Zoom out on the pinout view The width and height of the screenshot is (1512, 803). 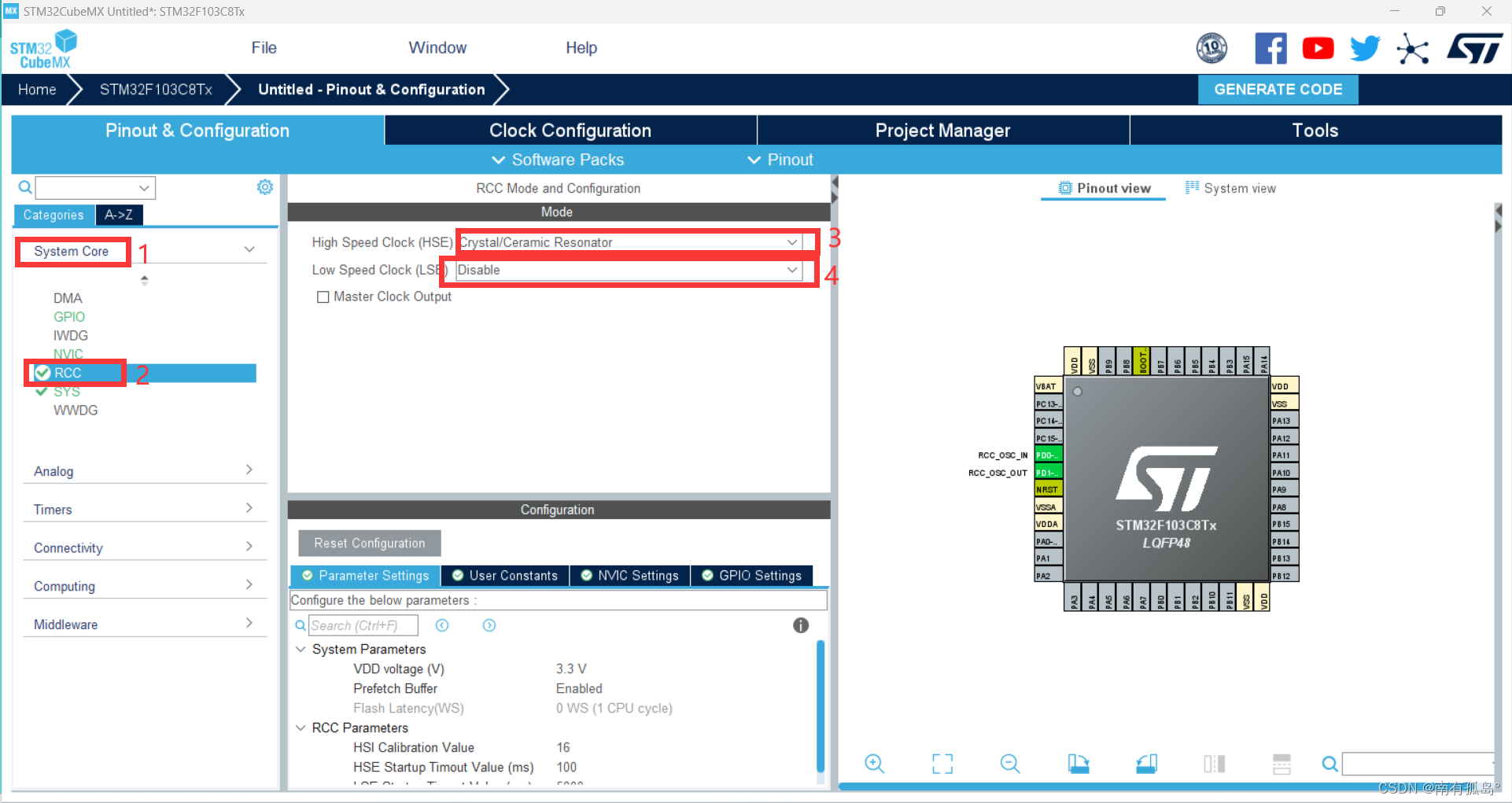1010,764
